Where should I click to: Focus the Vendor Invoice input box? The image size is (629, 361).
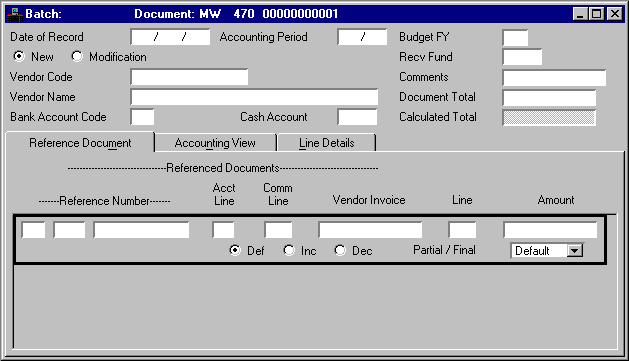[x=370, y=230]
